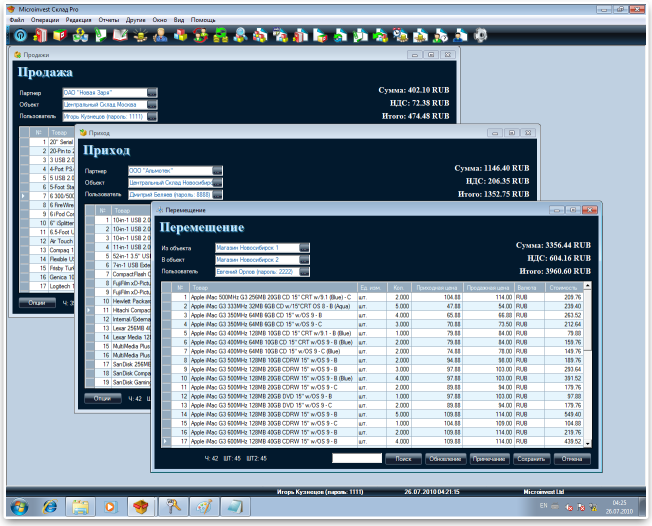
Task: Click the Microinvest red box taskbar icon
Action: point(141,507)
